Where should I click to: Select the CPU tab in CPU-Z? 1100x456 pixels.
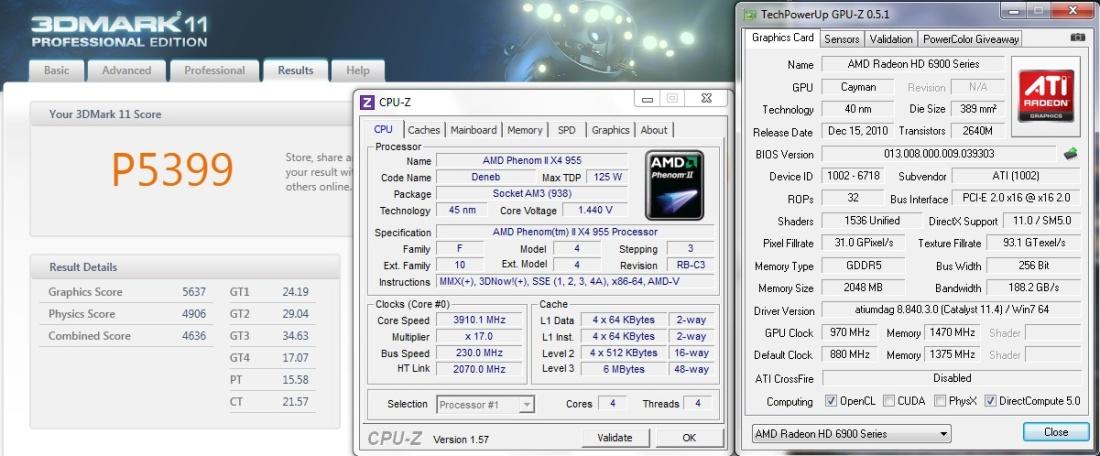[384, 129]
